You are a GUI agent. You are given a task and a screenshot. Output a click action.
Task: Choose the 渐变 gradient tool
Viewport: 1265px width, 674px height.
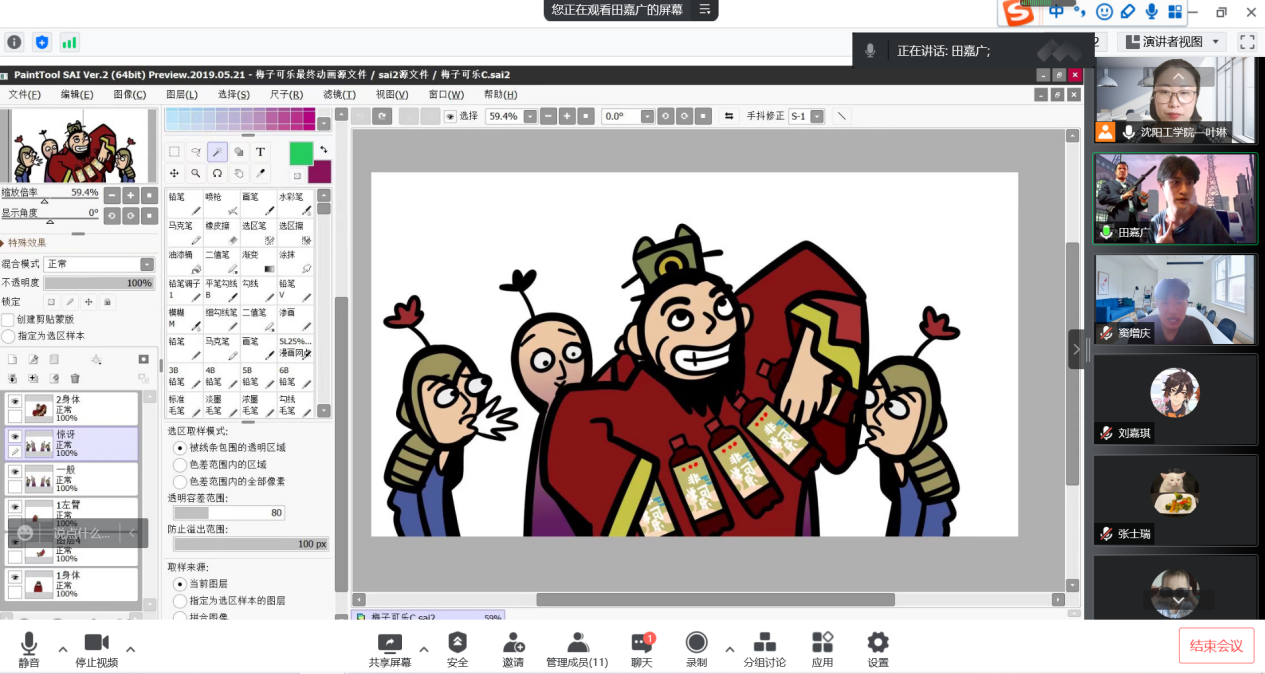click(258, 262)
